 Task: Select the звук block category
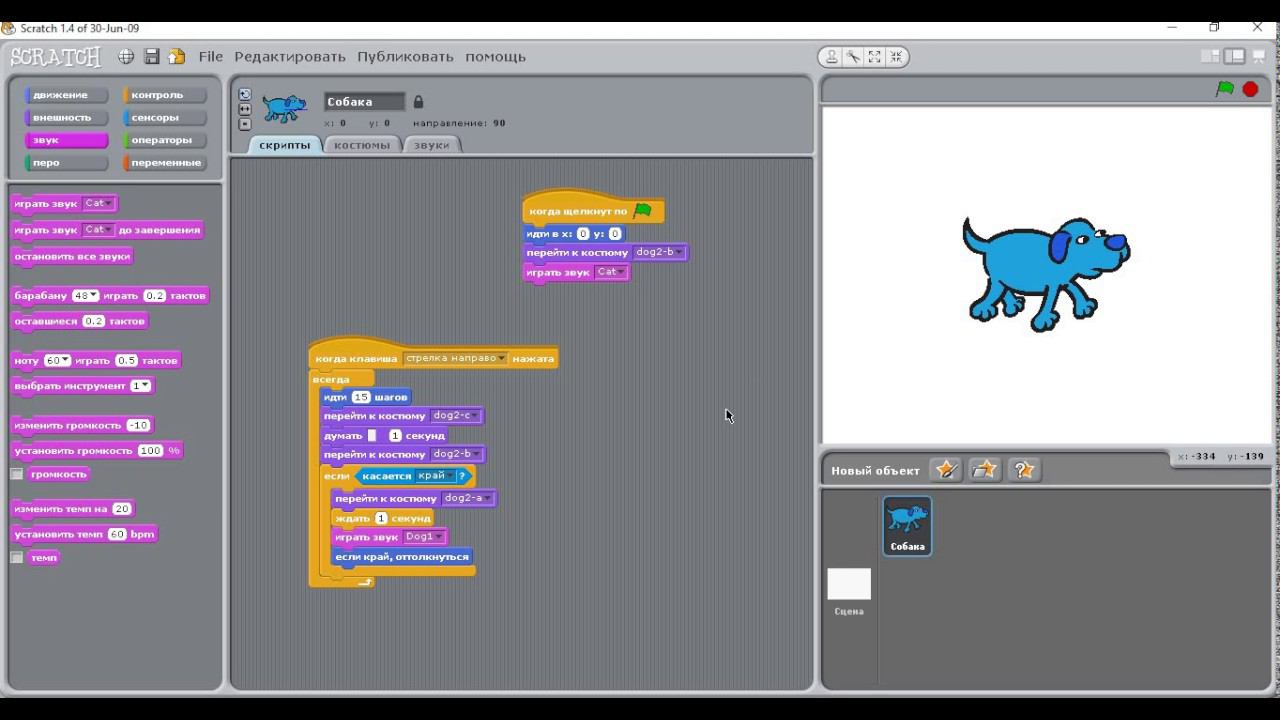[66, 140]
